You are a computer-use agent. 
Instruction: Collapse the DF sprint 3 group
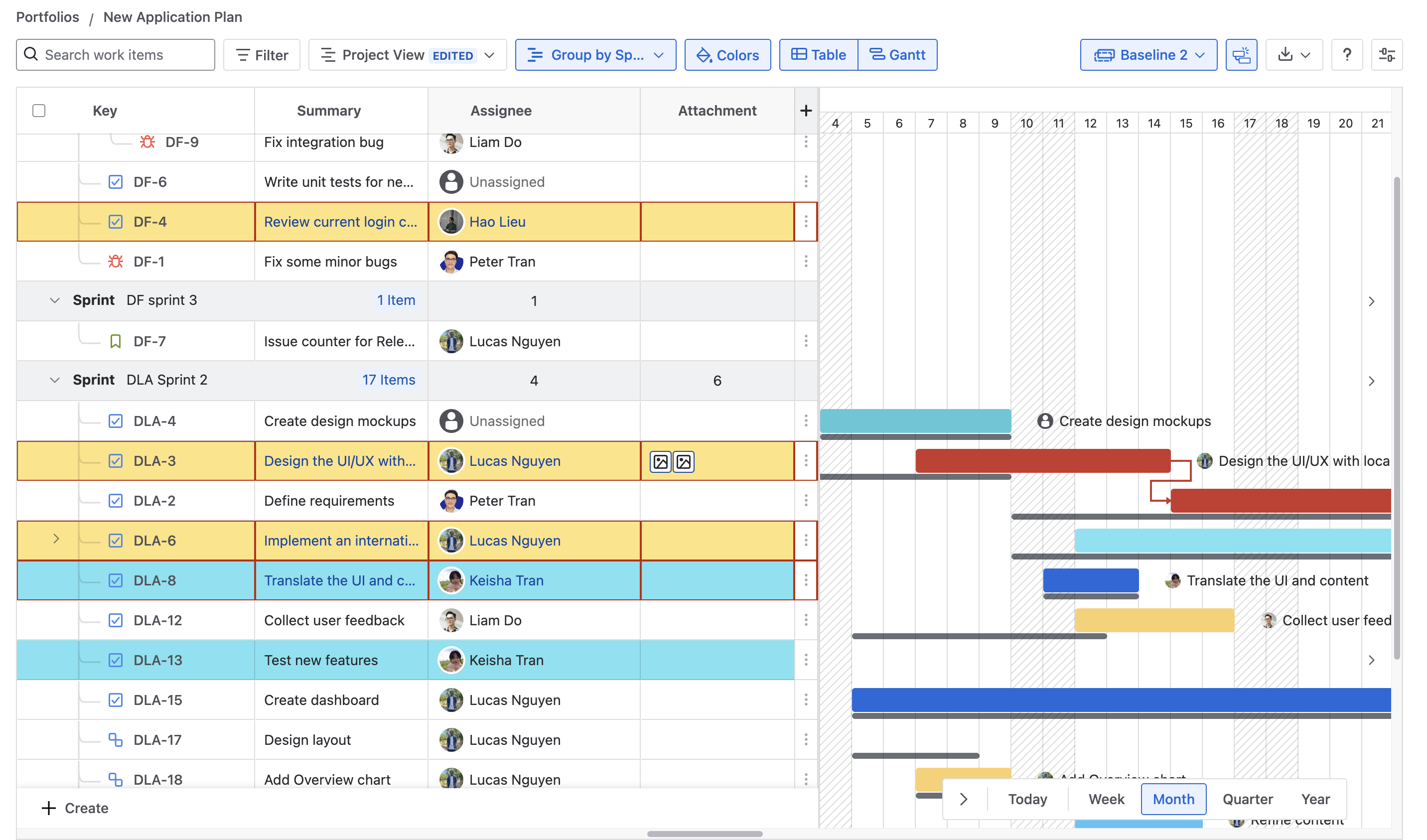coord(54,300)
